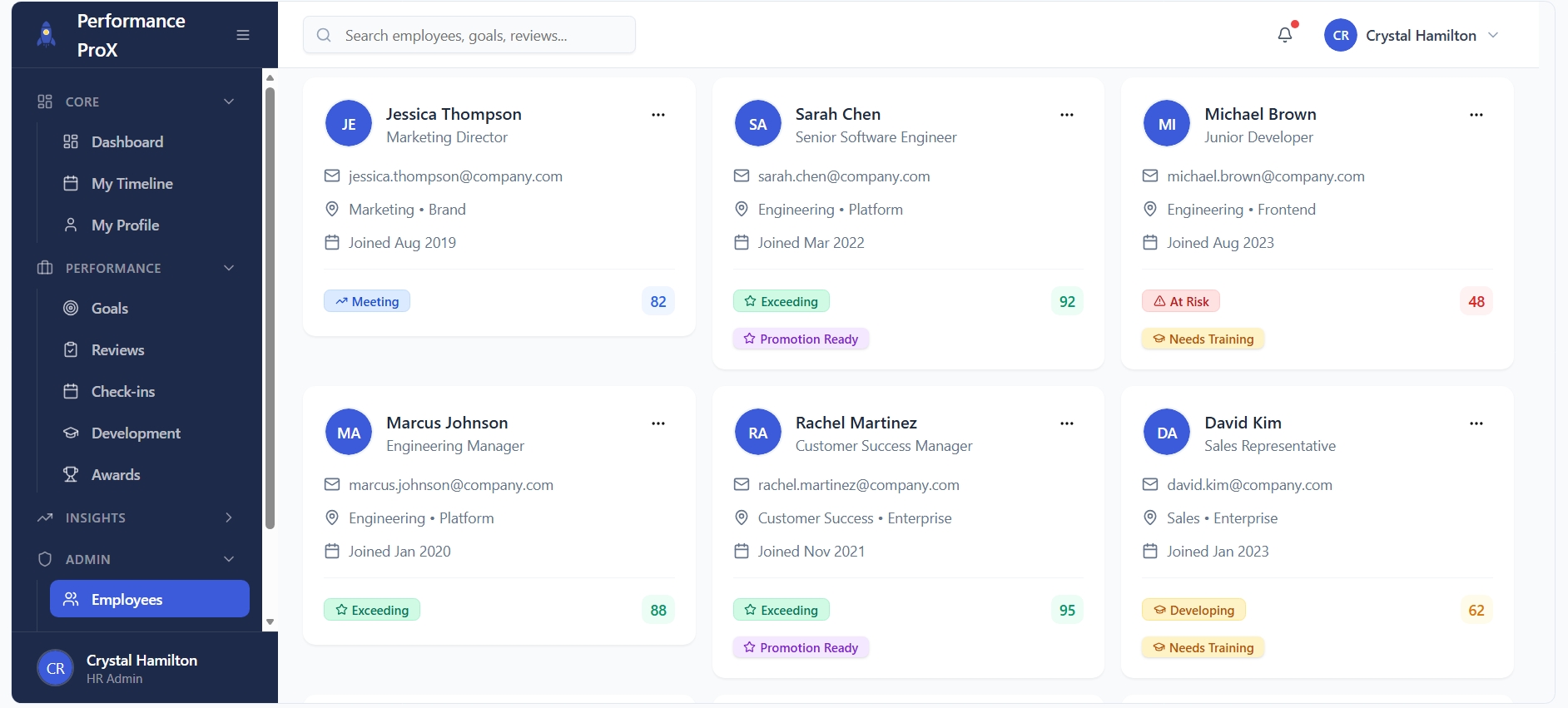Click HR Admin label in sidebar footer

click(x=114, y=679)
